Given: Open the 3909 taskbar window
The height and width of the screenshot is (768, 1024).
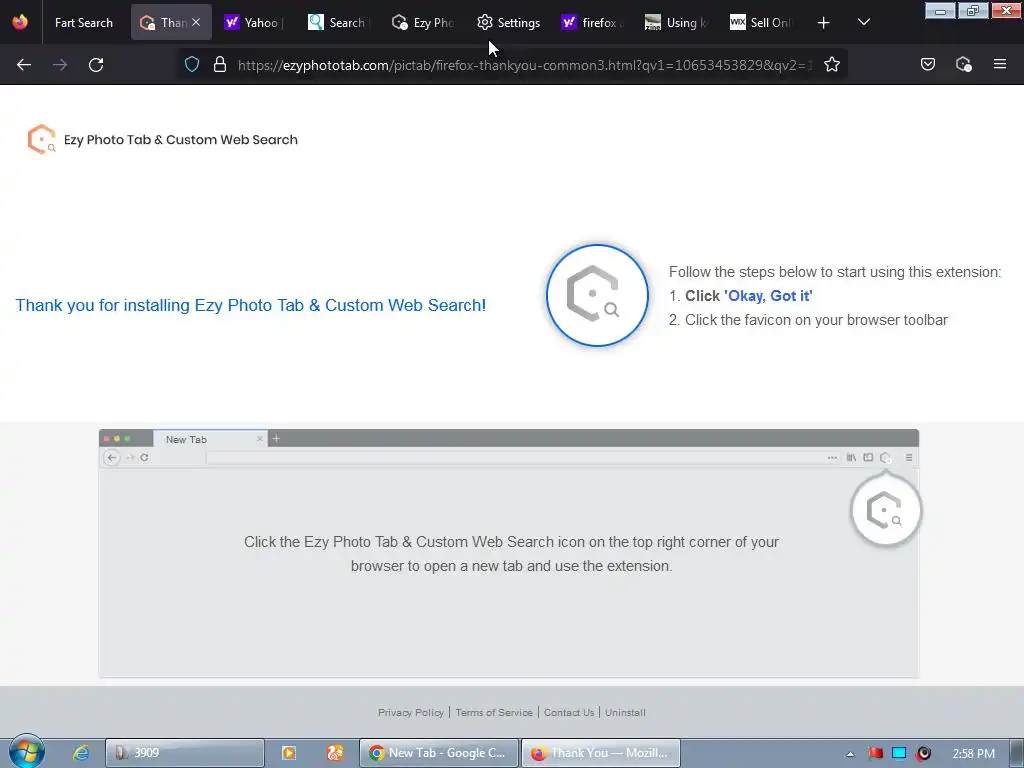Looking at the screenshot, I should 185,753.
